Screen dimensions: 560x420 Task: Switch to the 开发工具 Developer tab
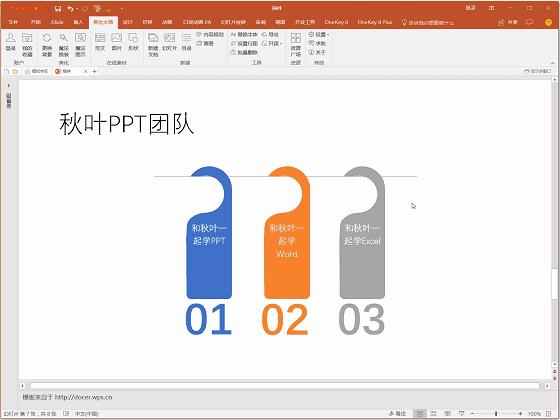point(305,22)
